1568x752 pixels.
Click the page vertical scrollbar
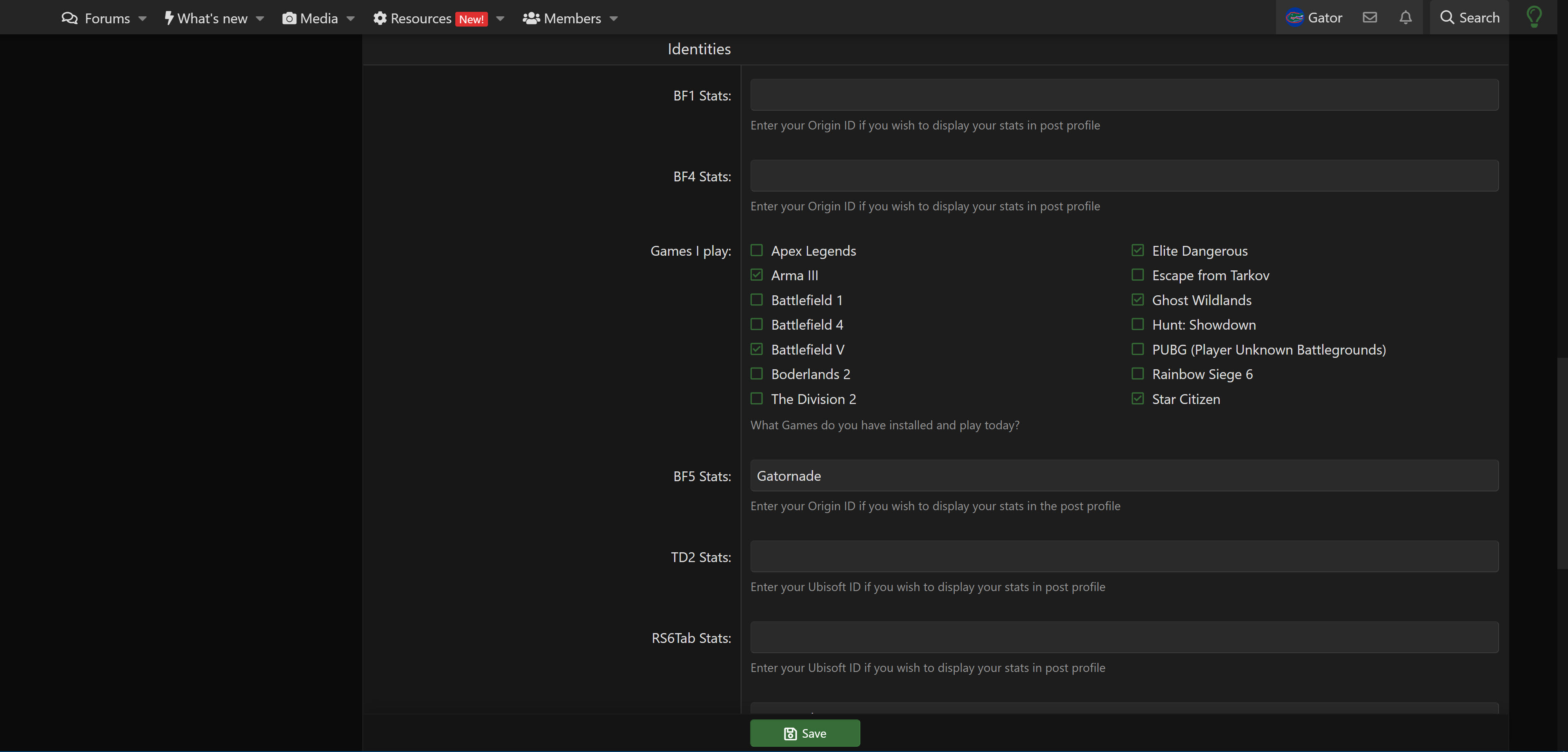[1562, 463]
